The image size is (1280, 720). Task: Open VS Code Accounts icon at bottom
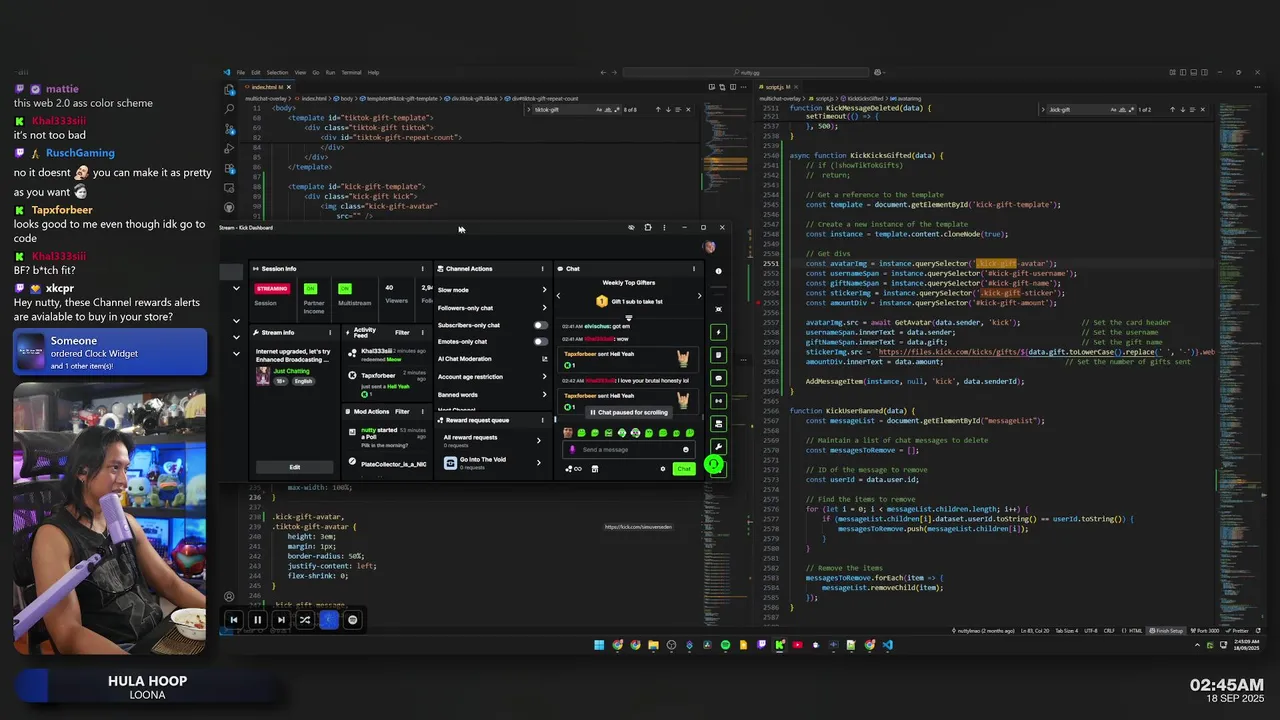point(229,597)
